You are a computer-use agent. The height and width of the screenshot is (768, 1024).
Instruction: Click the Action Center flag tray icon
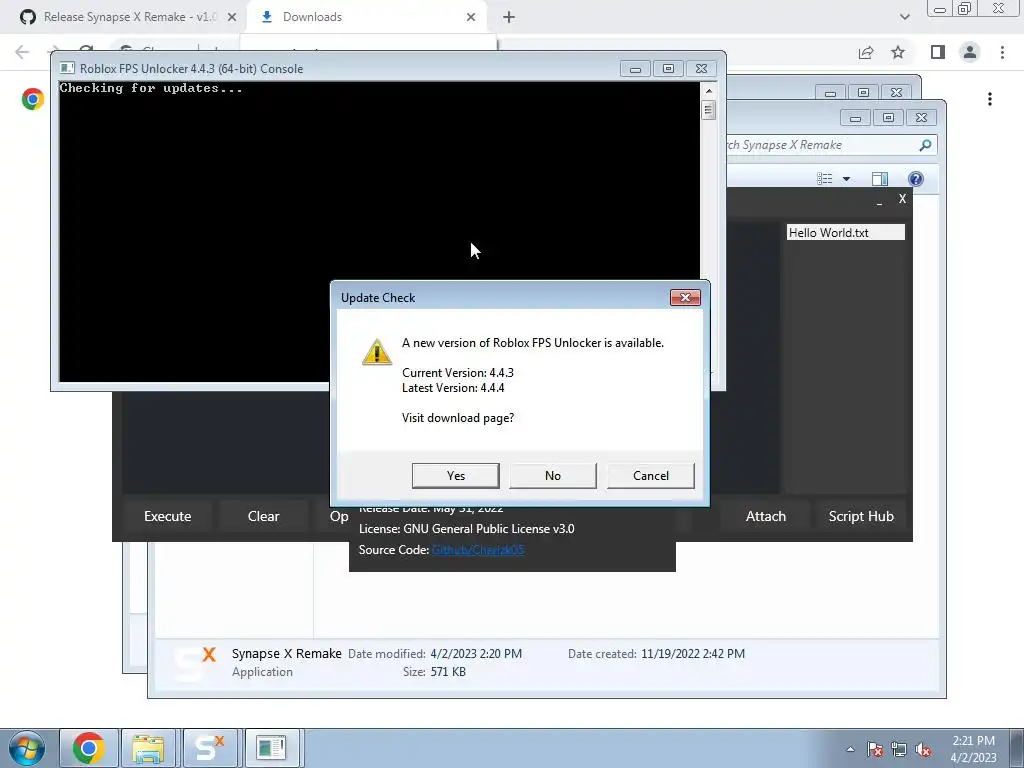[874, 749]
